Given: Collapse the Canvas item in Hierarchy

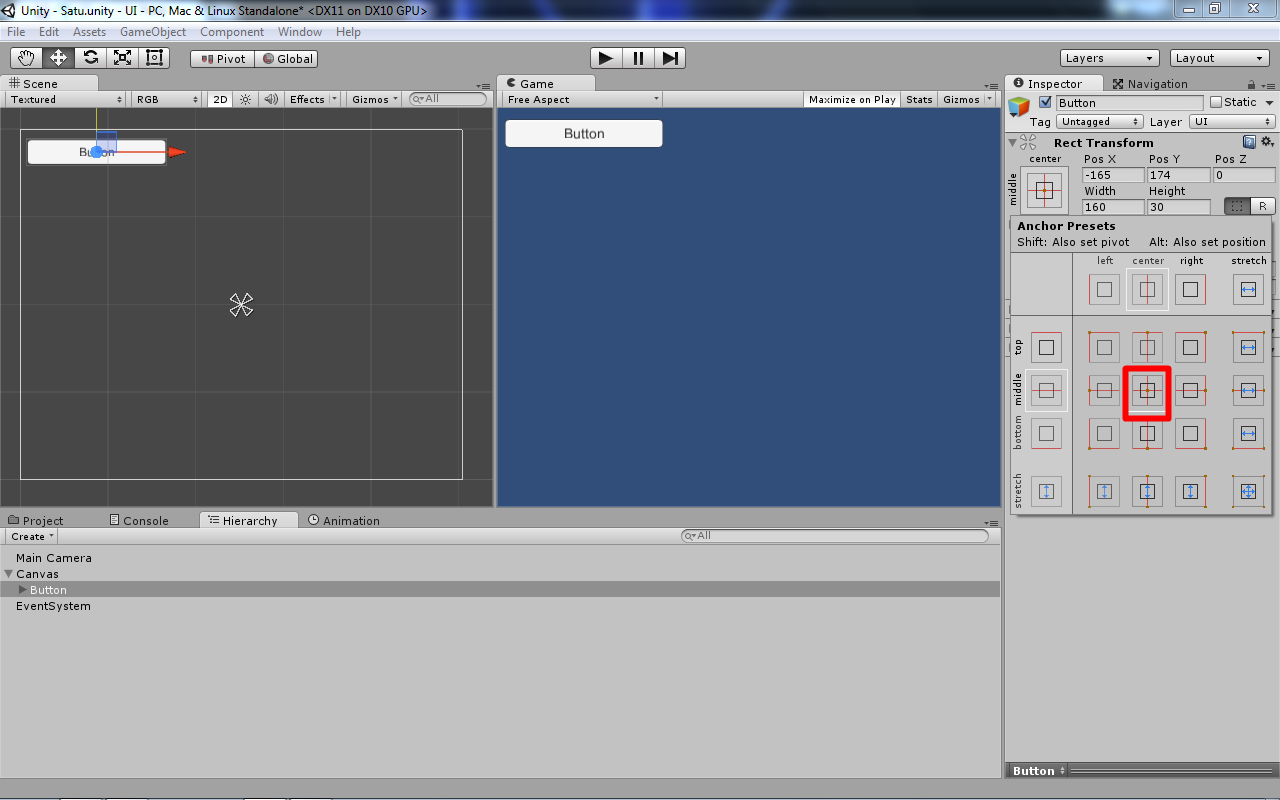Looking at the screenshot, I should point(8,573).
